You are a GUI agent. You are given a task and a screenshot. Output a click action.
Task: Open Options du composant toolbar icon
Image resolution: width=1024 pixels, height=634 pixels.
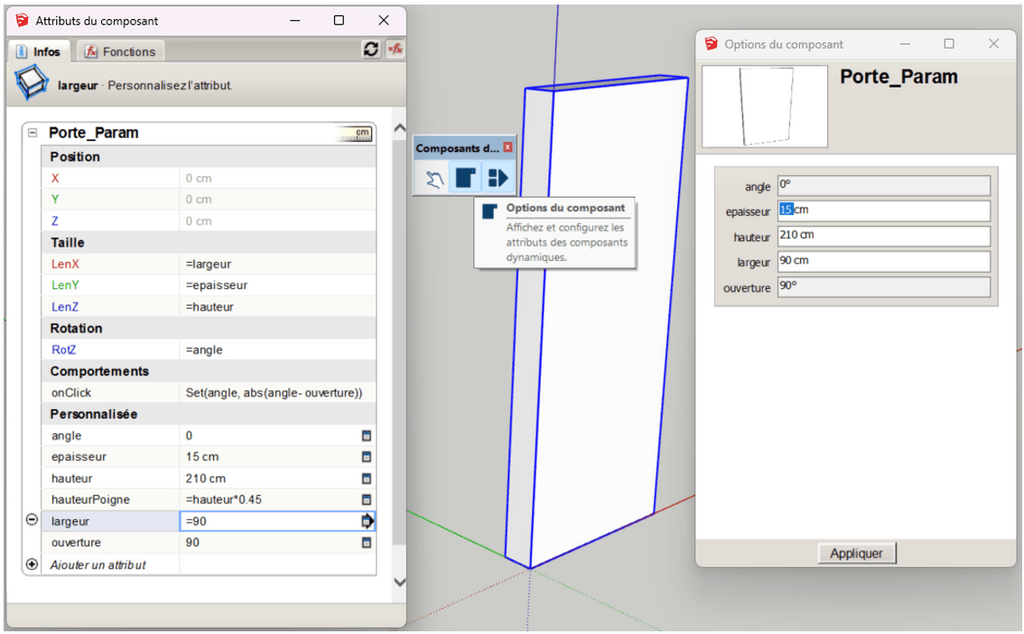[465, 179]
